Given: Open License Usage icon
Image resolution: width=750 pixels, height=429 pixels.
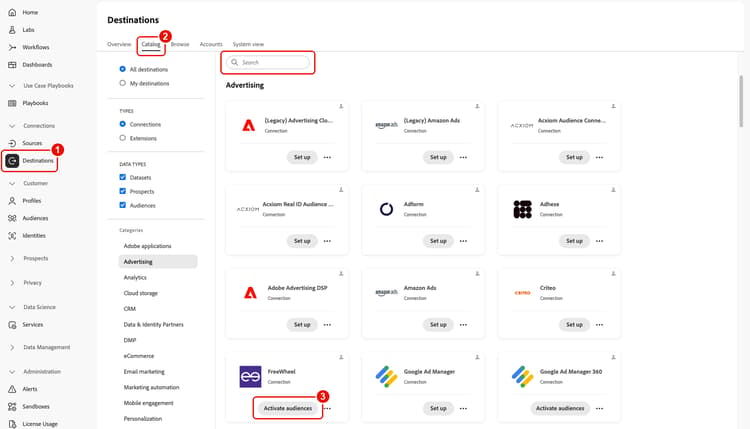Looking at the screenshot, I should [12, 424].
